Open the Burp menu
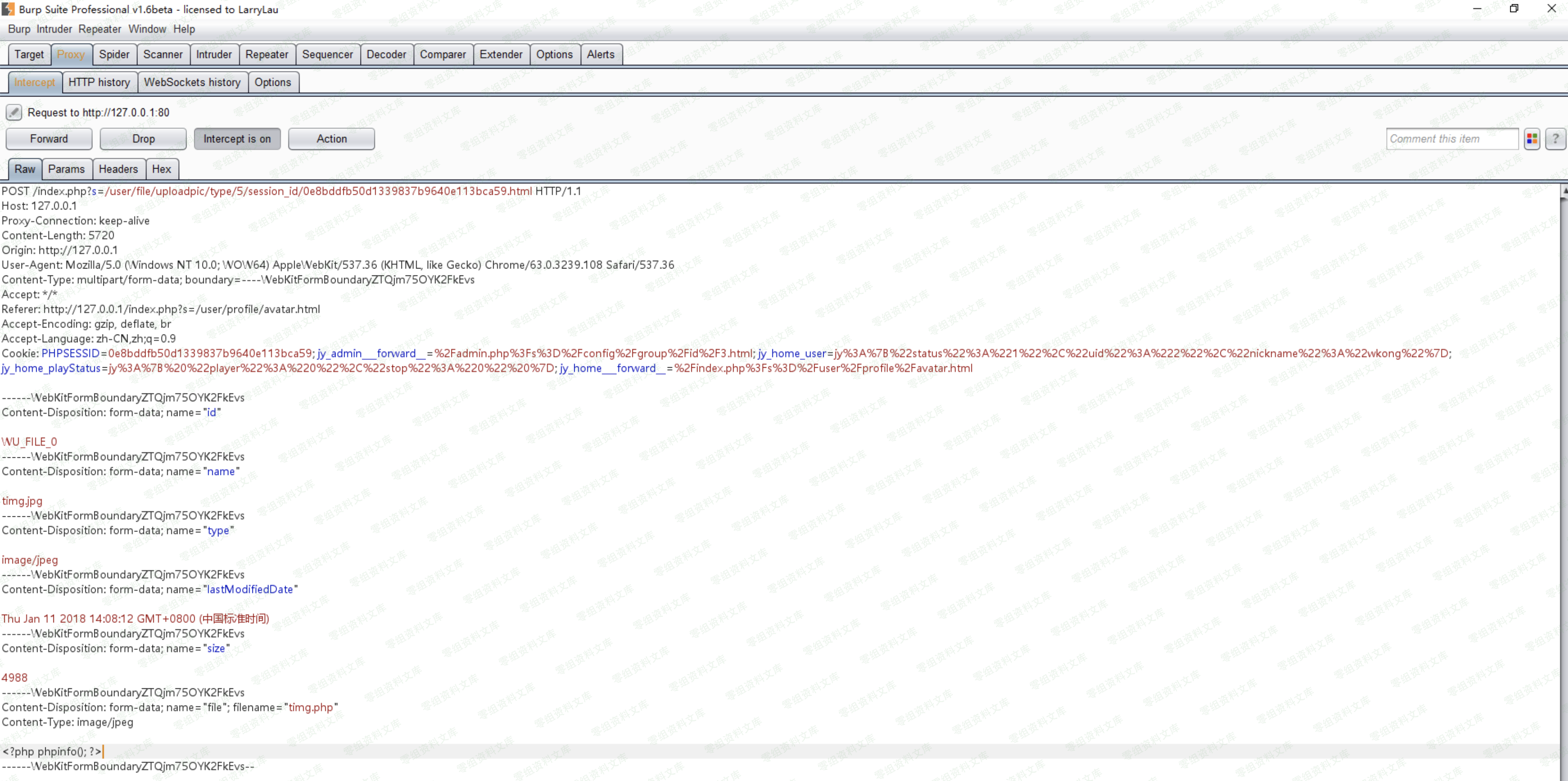Screen dimensions: 1568x781 click(19, 29)
